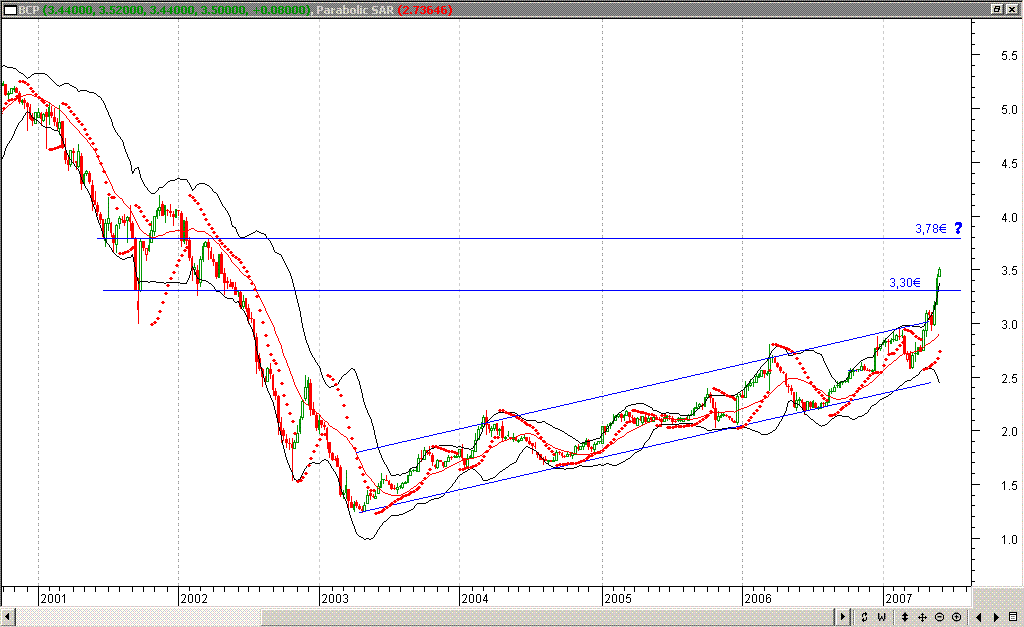Image resolution: width=1024 pixels, height=627 pixels.
Task: Click the vertical fit arrows icon
Action: click(x=905, y=617)
